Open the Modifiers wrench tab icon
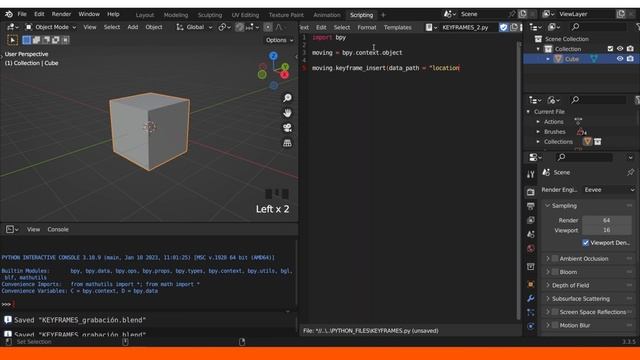Viewport: 640px width, 360px height. pyautogui.click(x=531, y=298)
